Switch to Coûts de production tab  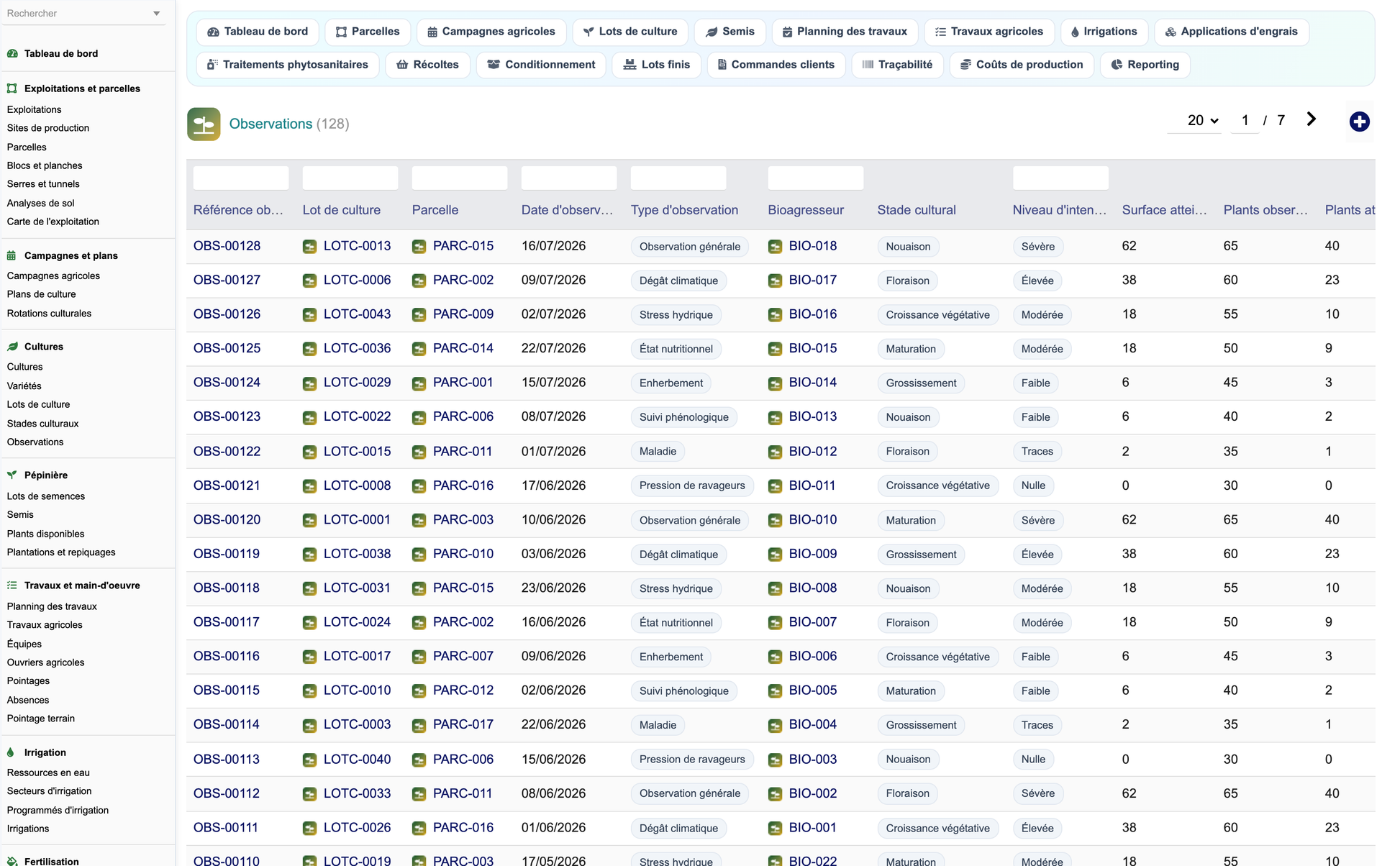[1022, 65]
